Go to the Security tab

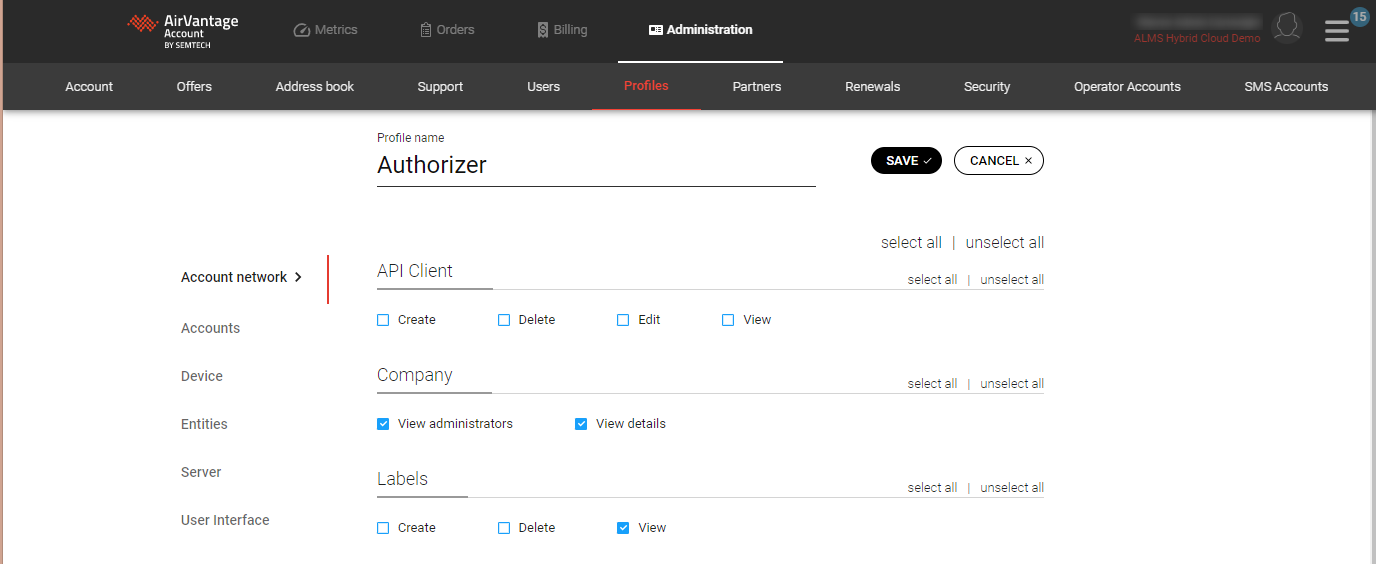[x=987, y=87]
